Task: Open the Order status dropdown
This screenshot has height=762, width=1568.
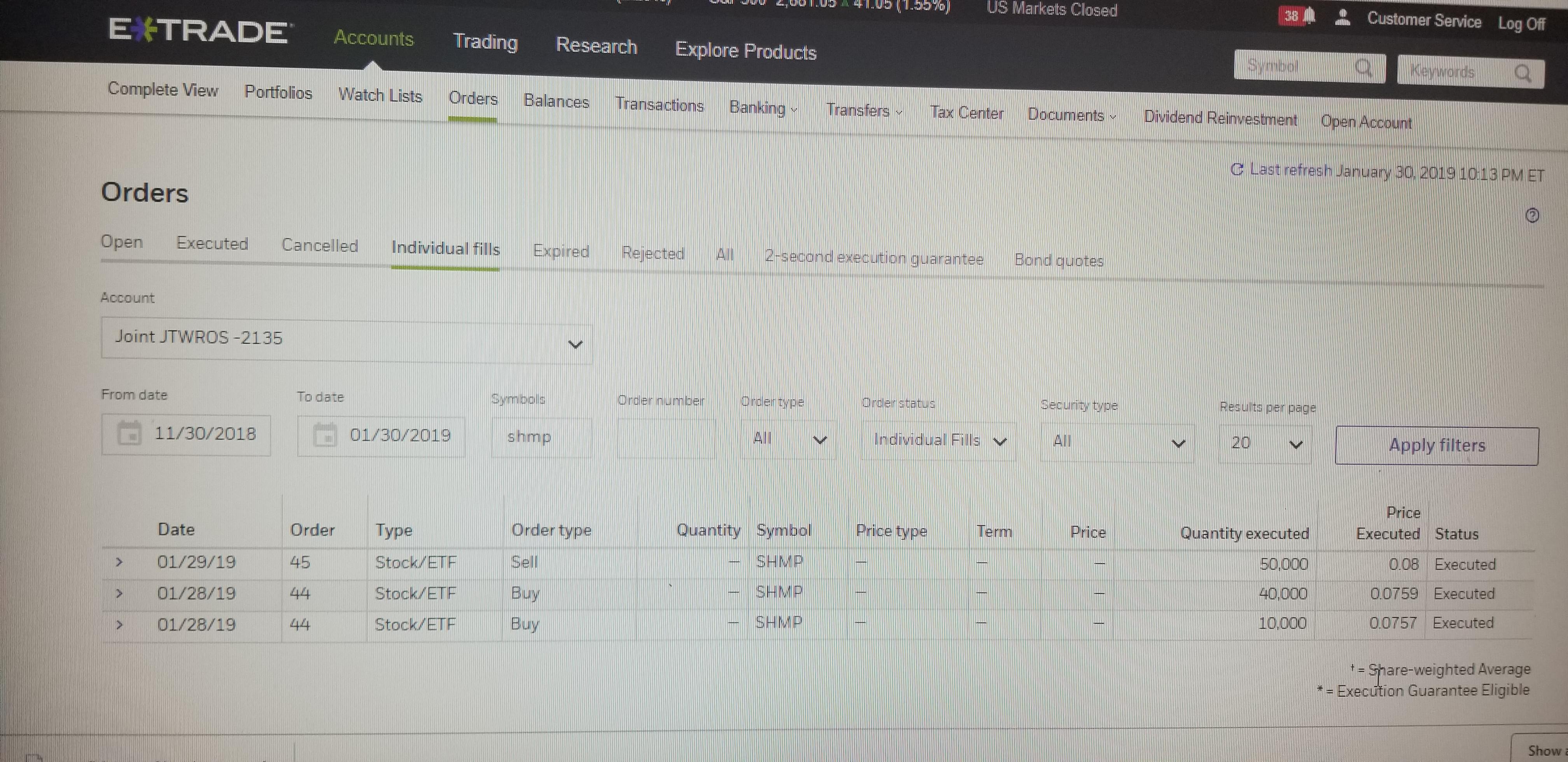Action: [938, 440]
